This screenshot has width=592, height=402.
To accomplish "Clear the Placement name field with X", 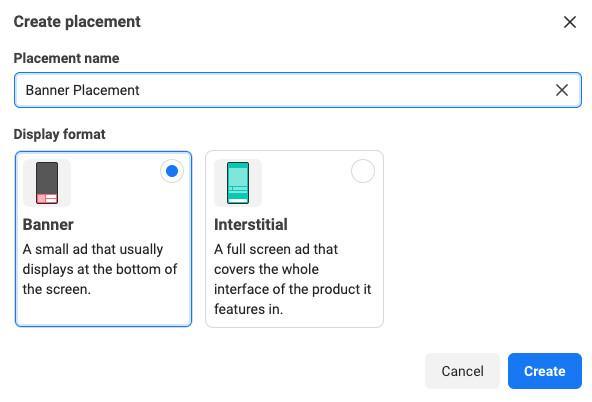I will point(562,90).
